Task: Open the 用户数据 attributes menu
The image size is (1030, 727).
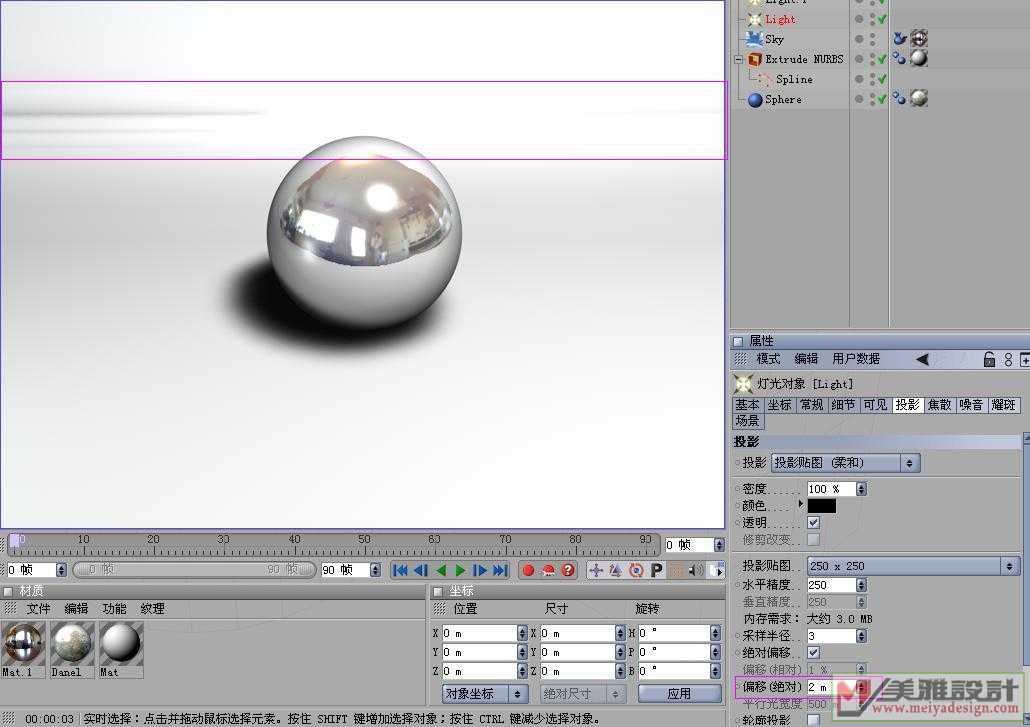Action: pyautogui.click(x=856, y=359)
